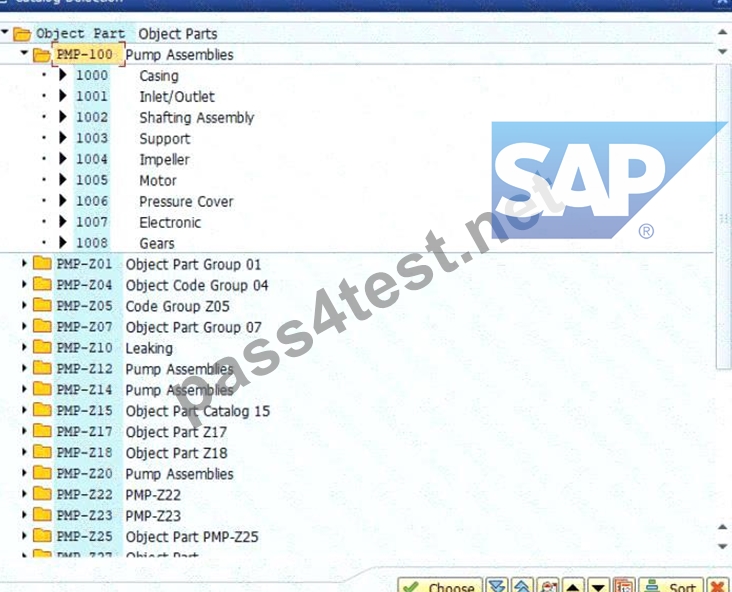The width and height of the screenshot is (732, 592).
Task: Click the lowest scroll-down arrow
Action: point(722,546)
